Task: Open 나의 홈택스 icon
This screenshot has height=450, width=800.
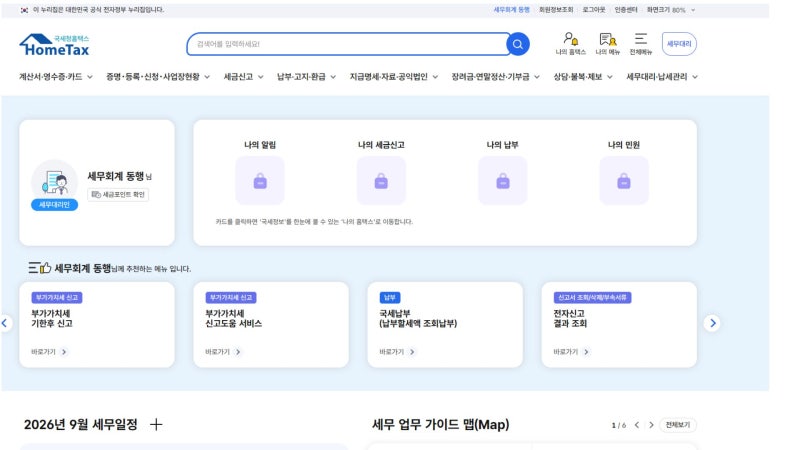Action: [x=570, y=44]
